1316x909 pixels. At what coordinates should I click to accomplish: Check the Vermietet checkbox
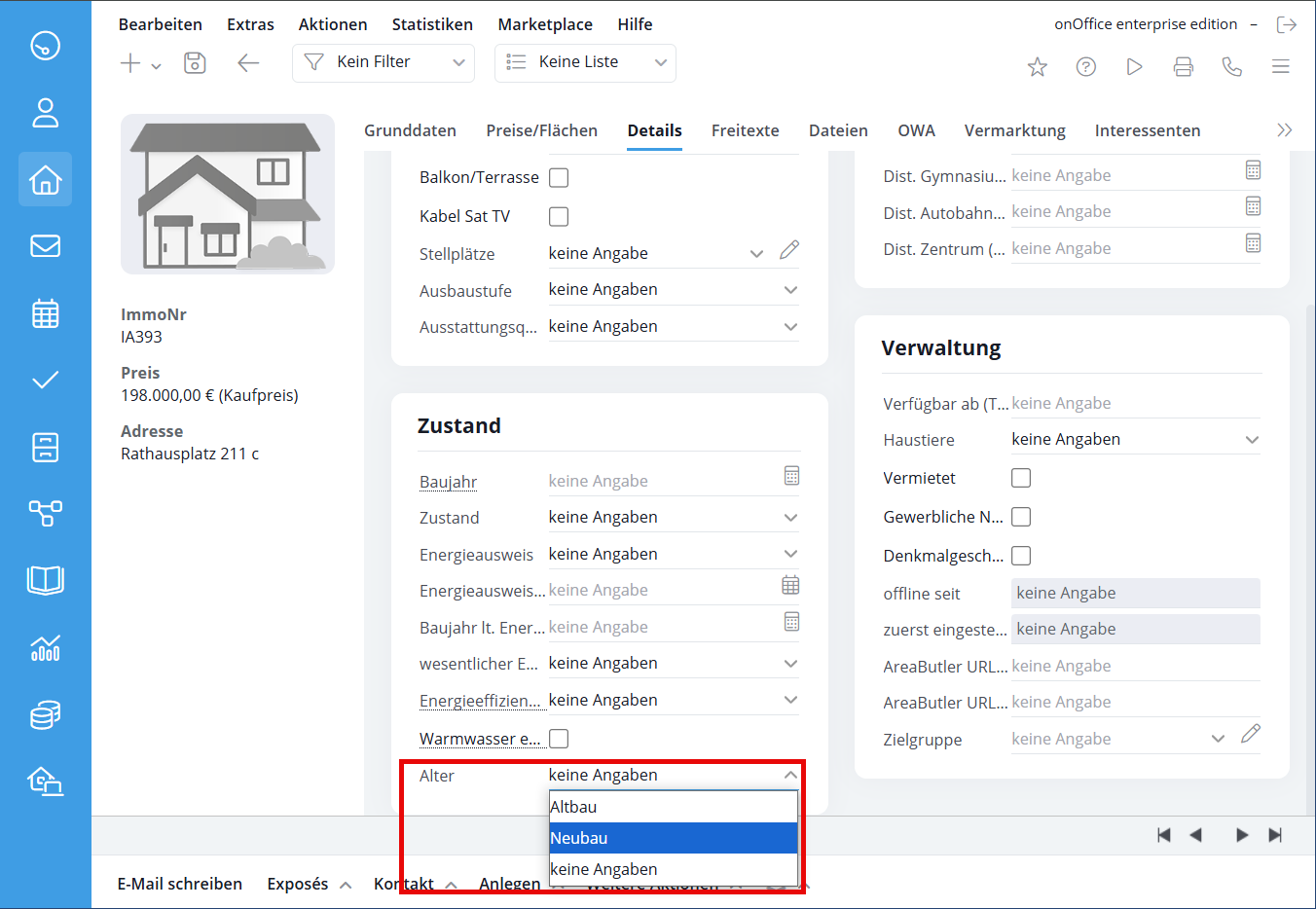point(1021,478)
